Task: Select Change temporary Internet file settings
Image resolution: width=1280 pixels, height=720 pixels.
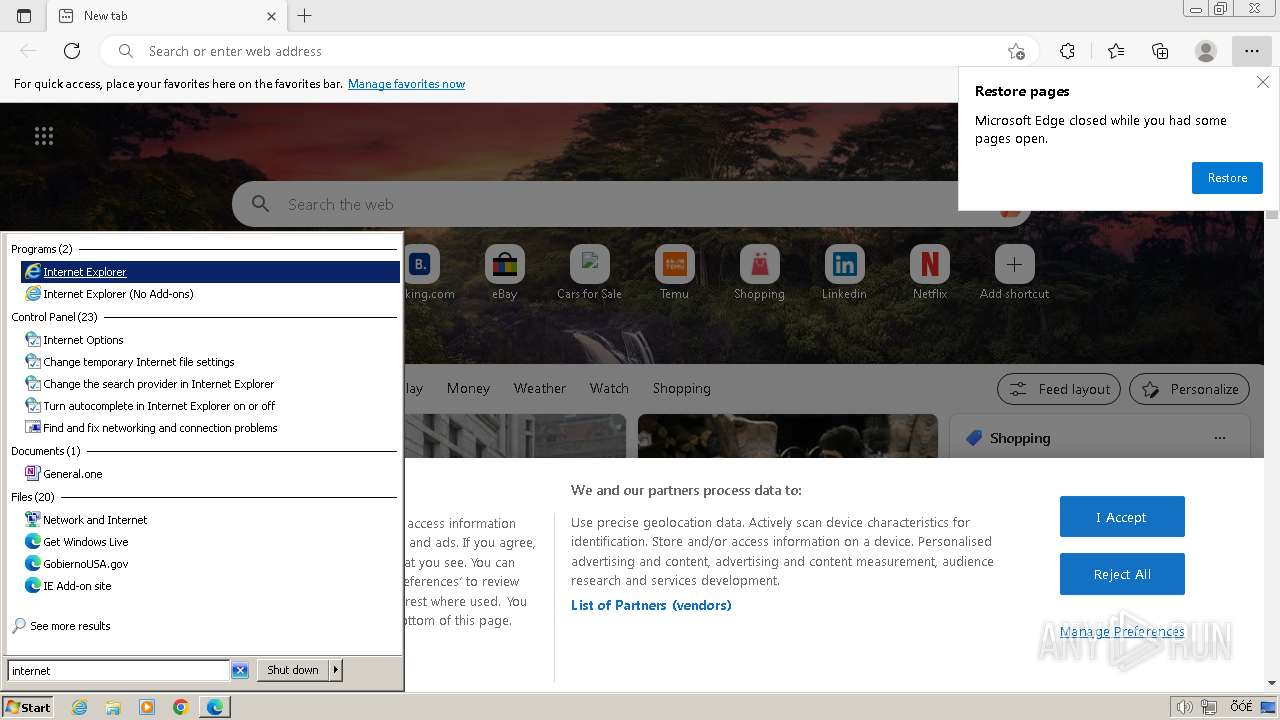Action: (x=210, y=362)
